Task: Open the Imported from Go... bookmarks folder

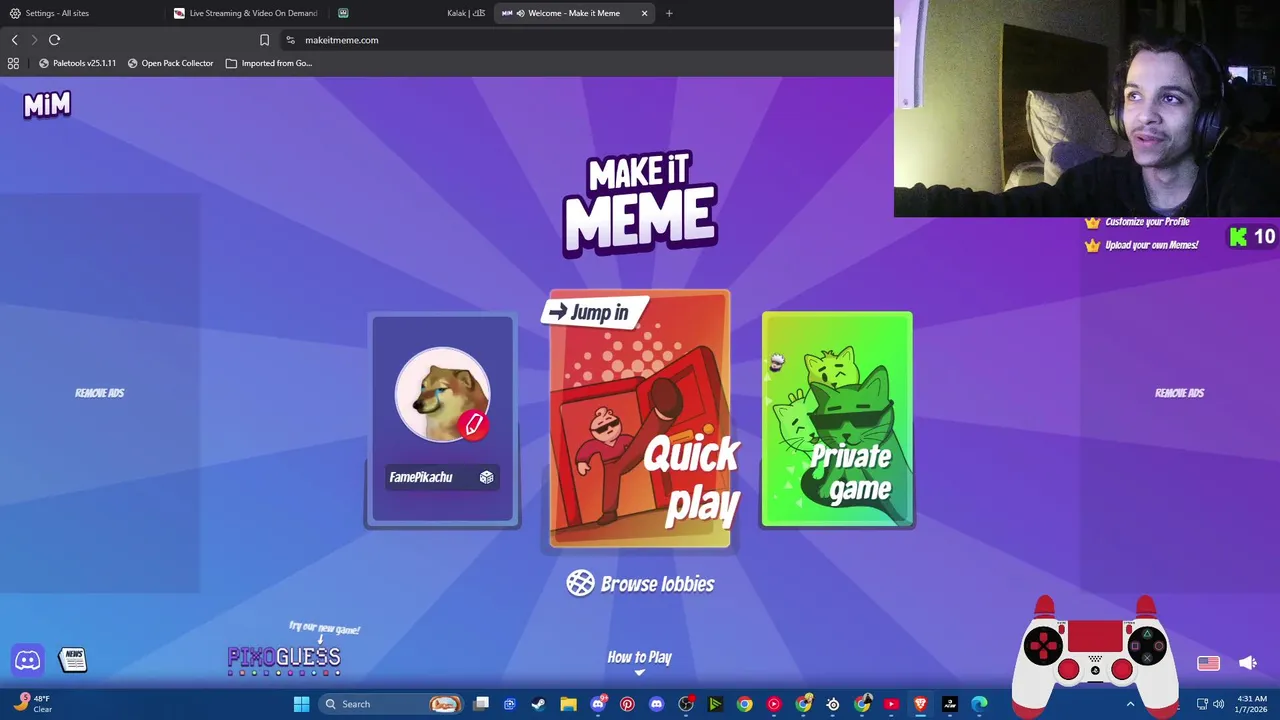Action: (269, 63)
